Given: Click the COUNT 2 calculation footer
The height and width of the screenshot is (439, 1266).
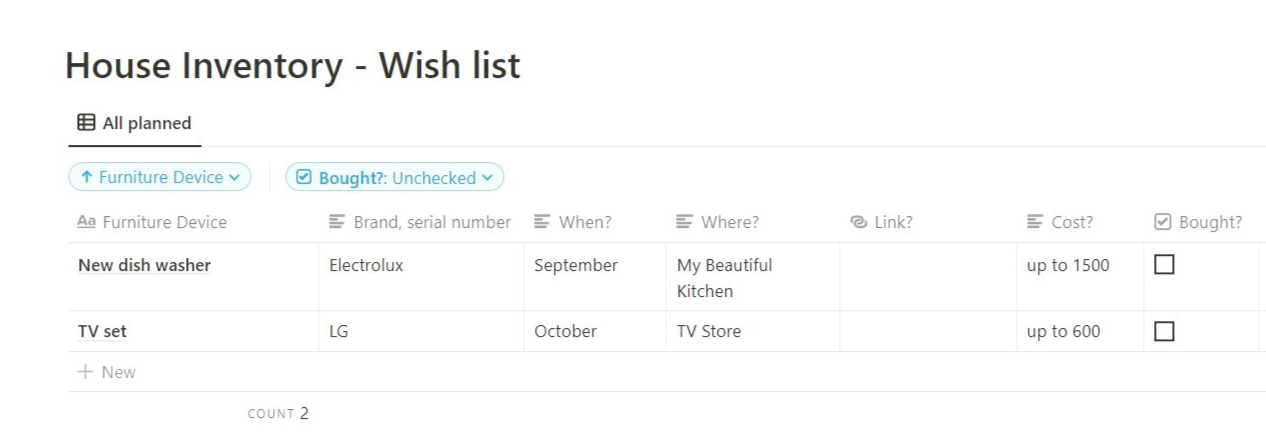Looking at the screenshot, I should 278,413.
